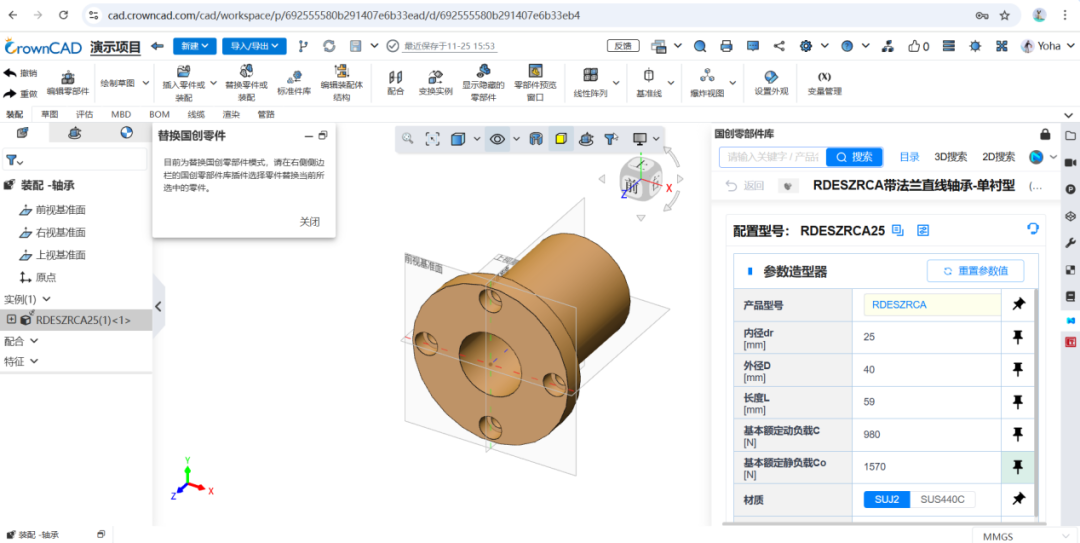The width and height of the screenshot is (1080, 543).
Task: Select SUJ2 material option
Action: click(887, 500)
